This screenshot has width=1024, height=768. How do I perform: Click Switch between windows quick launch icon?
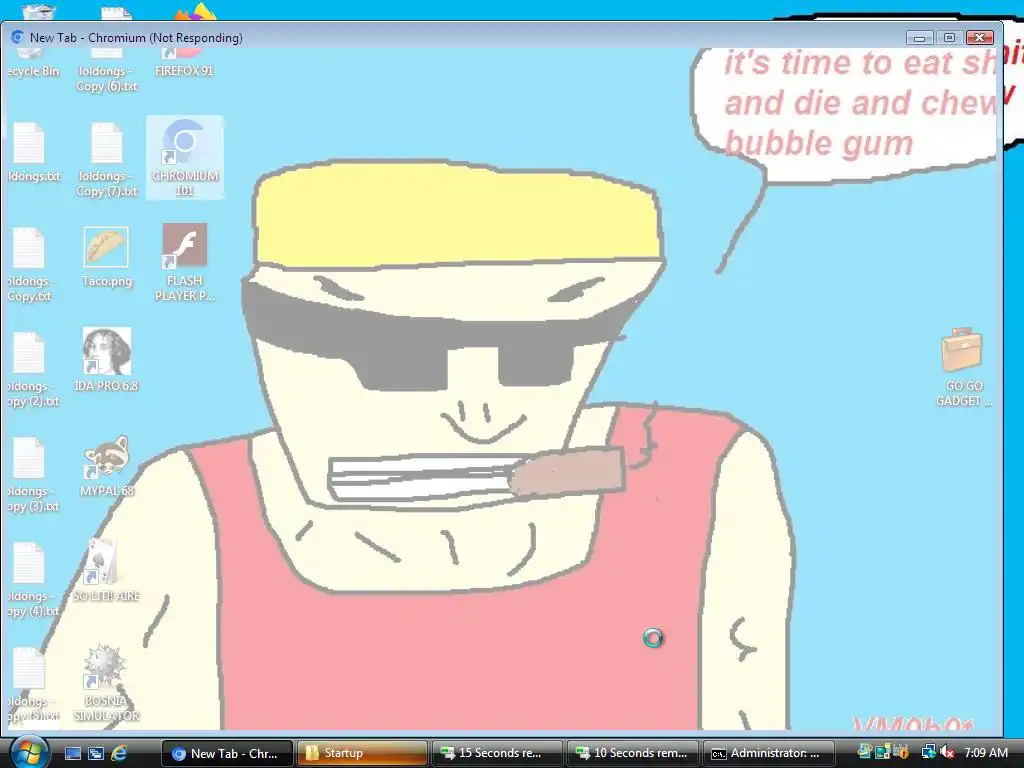click(96, 753)
